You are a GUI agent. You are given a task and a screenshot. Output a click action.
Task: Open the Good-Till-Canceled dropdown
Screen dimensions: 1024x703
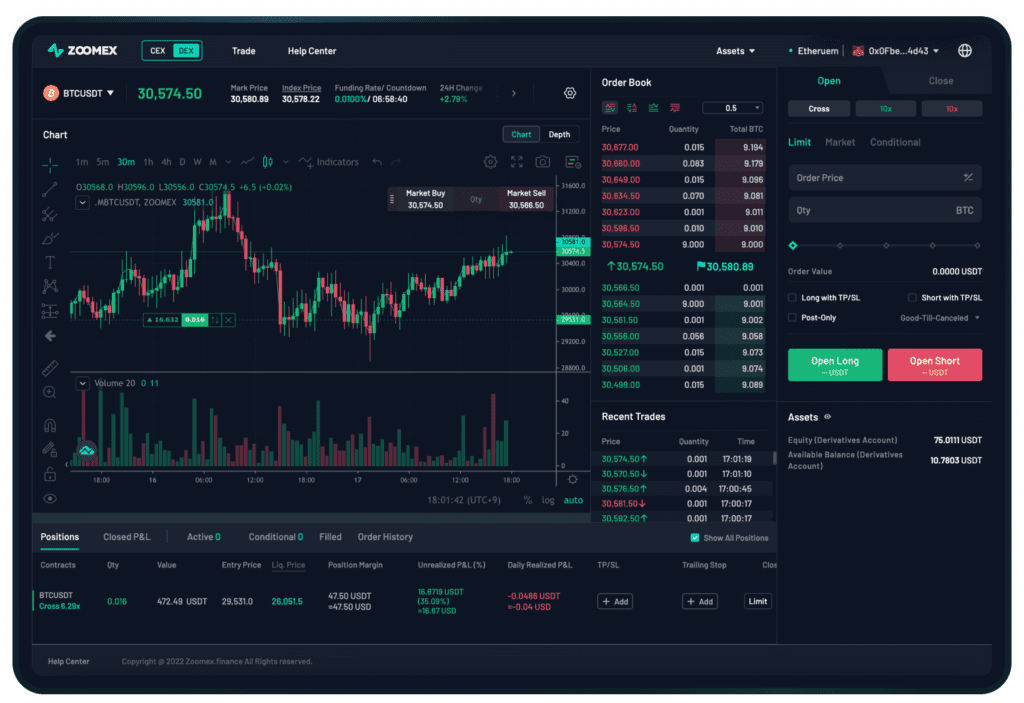click(x=940, y=318)
